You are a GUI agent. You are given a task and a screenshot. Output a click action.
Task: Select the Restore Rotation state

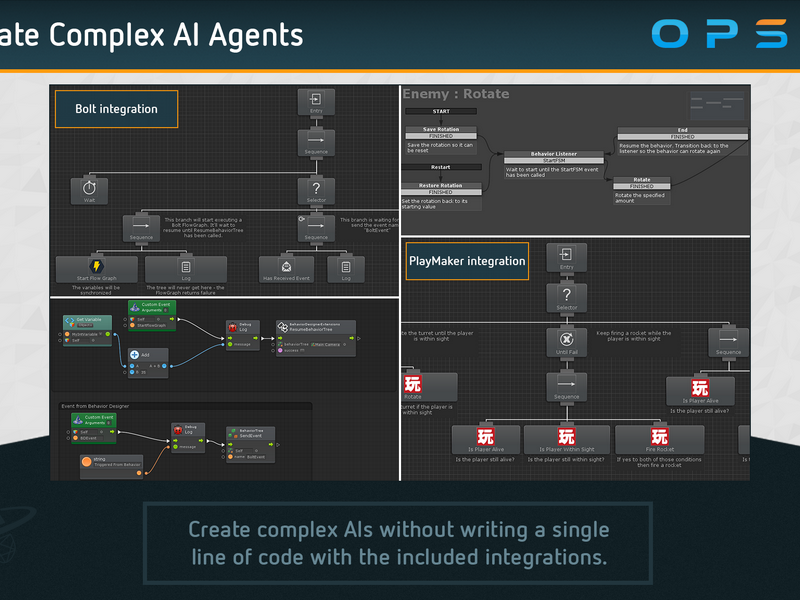(441, 196)
